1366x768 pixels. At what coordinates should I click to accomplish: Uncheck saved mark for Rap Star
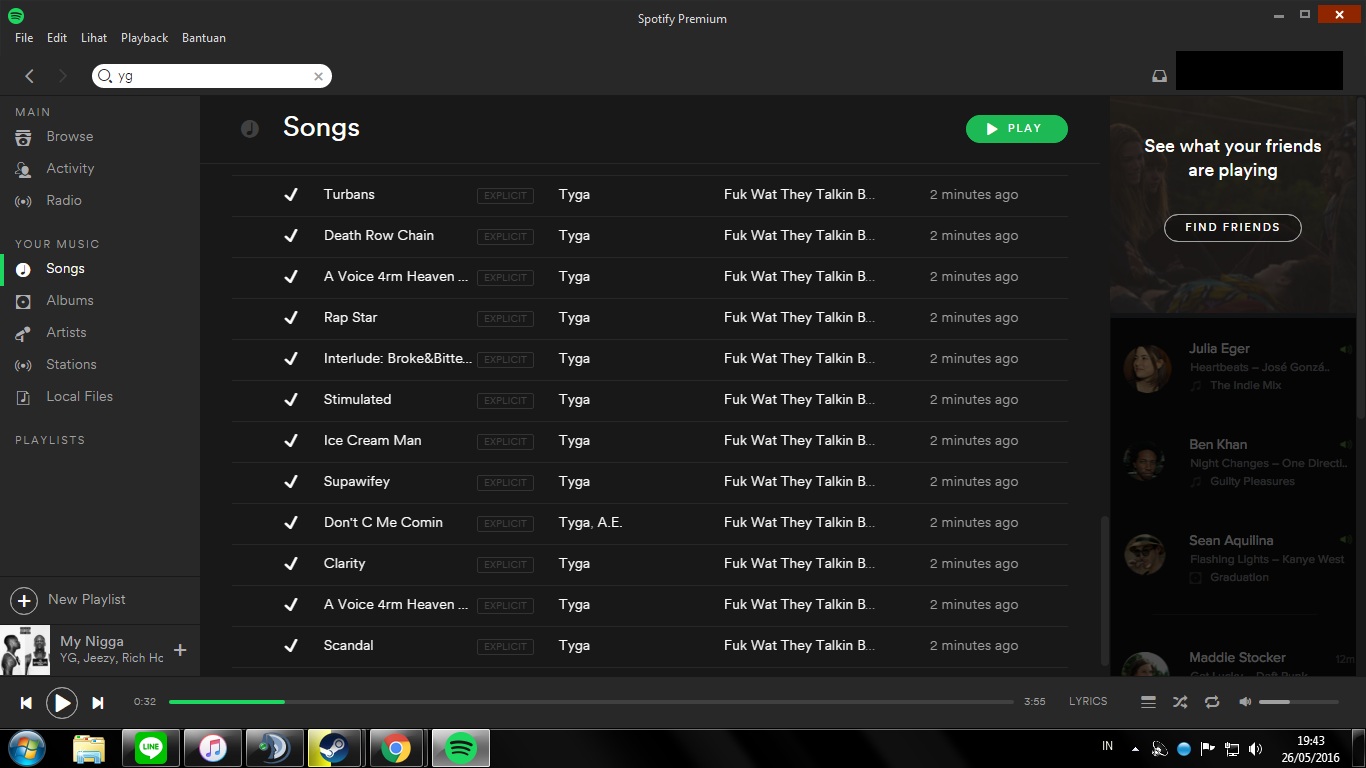coord(291,318)
